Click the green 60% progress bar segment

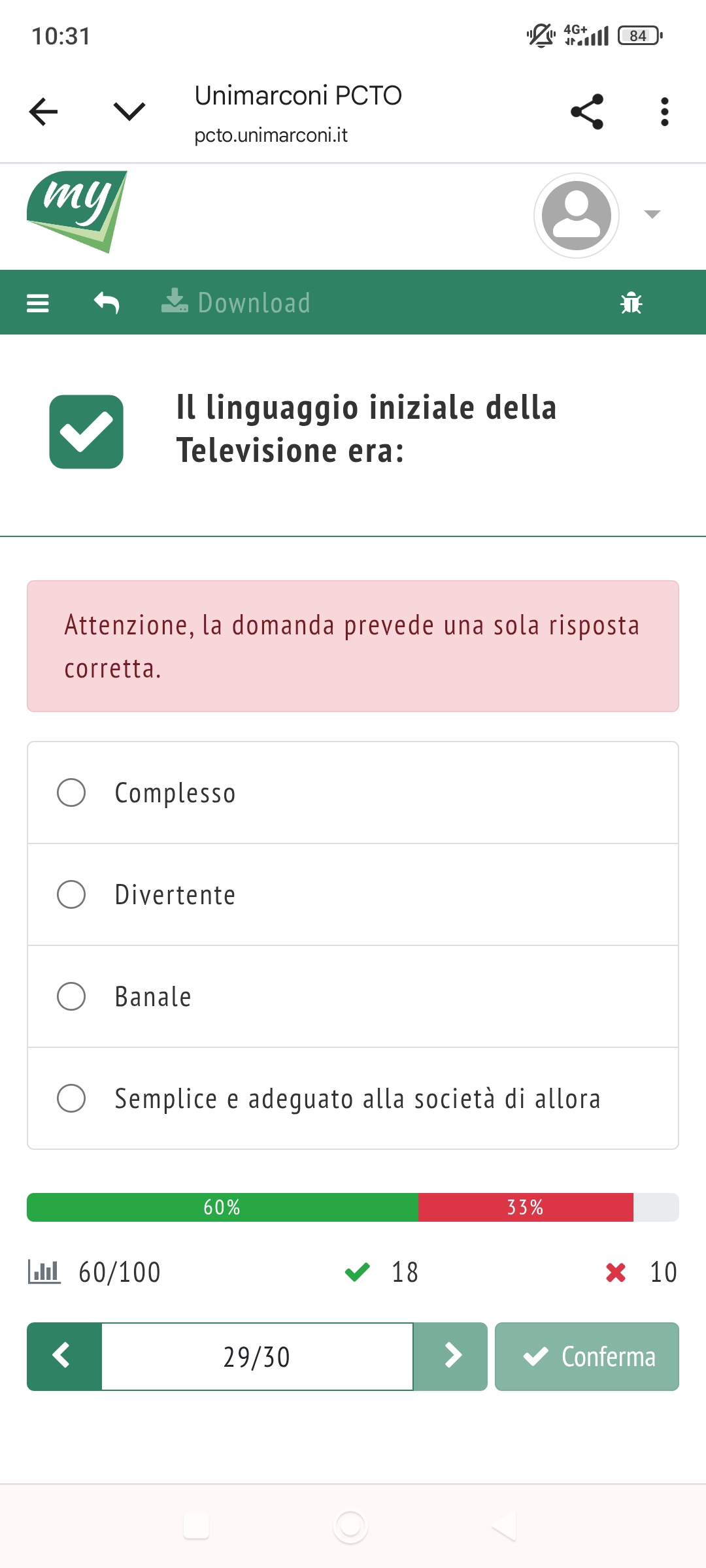tap(222, 1207)
